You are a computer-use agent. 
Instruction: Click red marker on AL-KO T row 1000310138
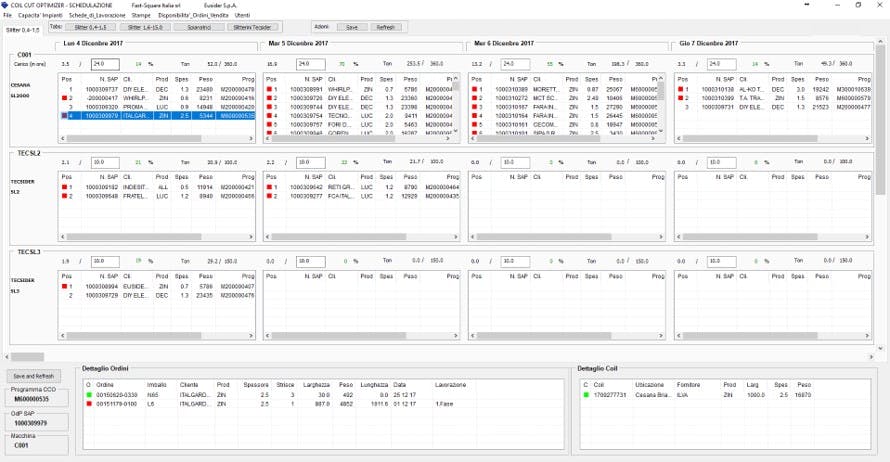pos(681,89)
